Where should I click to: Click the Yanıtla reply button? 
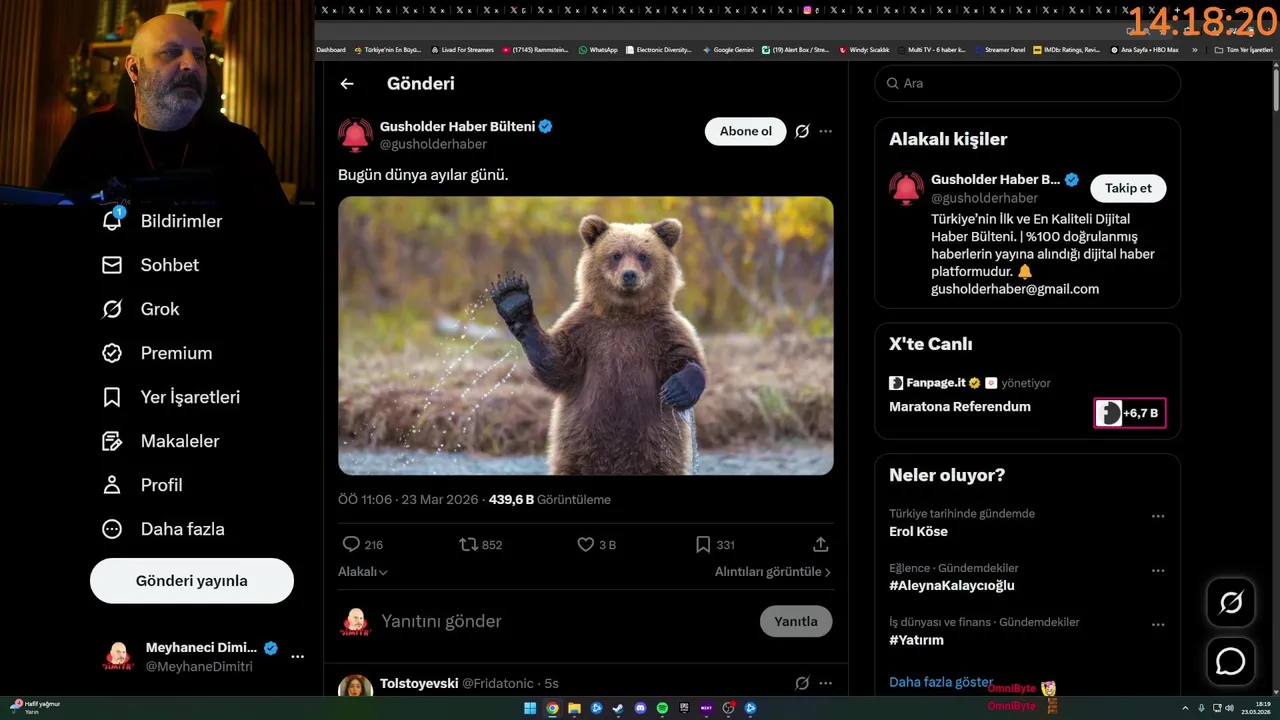pos(796,621)
